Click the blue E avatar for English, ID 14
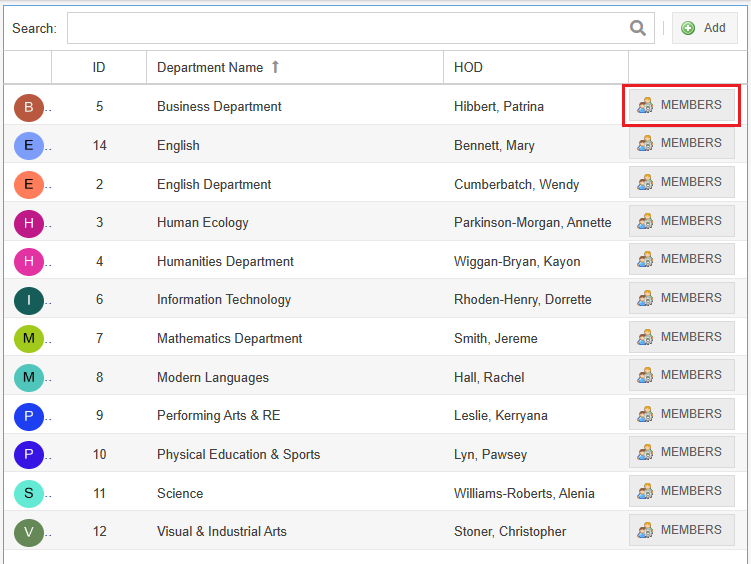This screenshot has height=564, width=751. pos(29,146)
